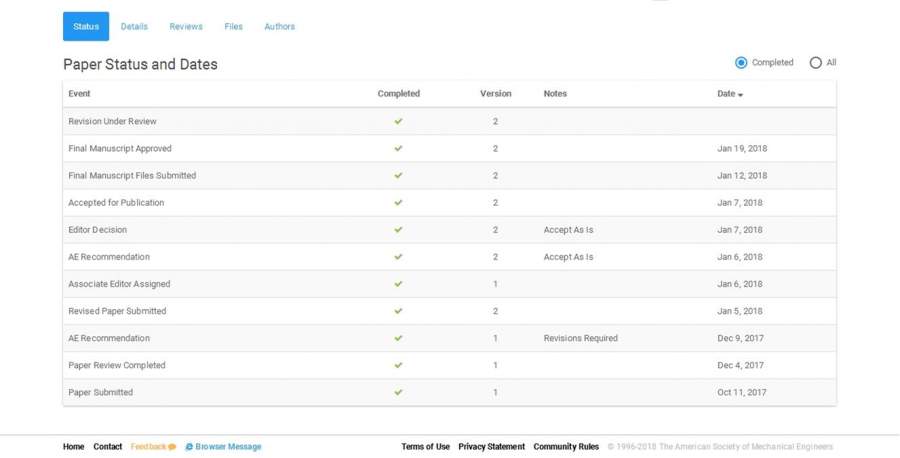Click the Revised Paper Submitted checkmark icon
This screenshot has width=900, height=458.
pos(398,311)
